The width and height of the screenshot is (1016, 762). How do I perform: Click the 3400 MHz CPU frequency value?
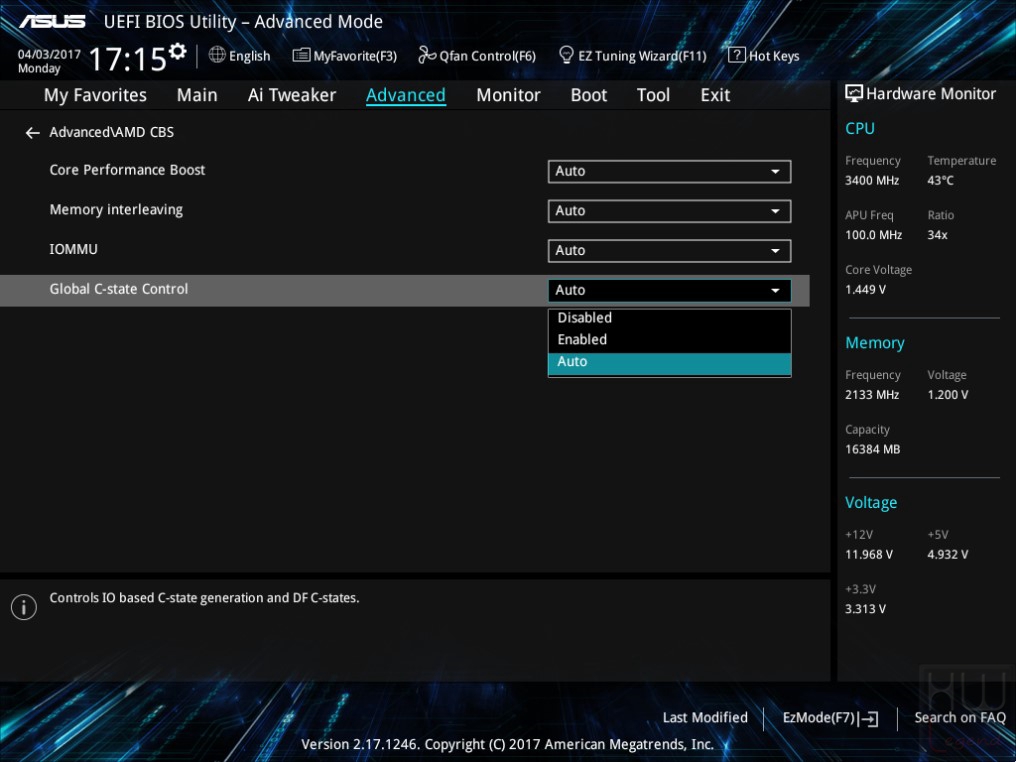[872, 181]
